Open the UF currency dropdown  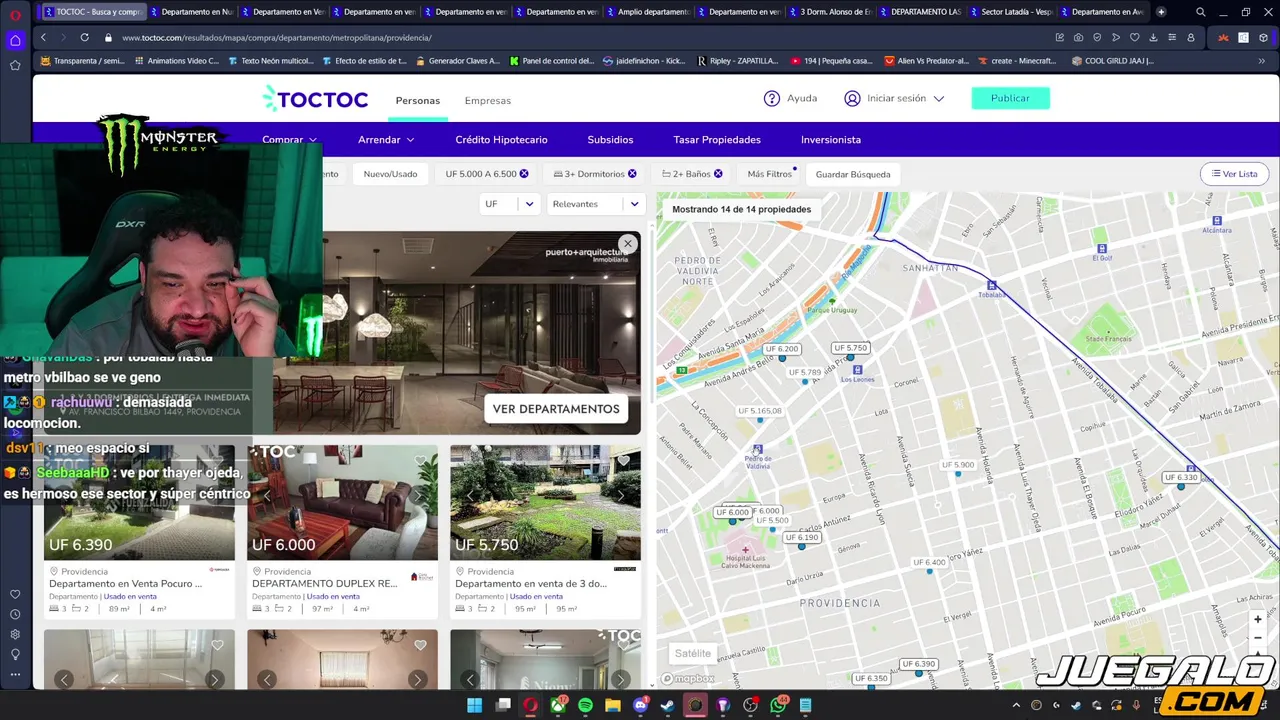(509, 204)
